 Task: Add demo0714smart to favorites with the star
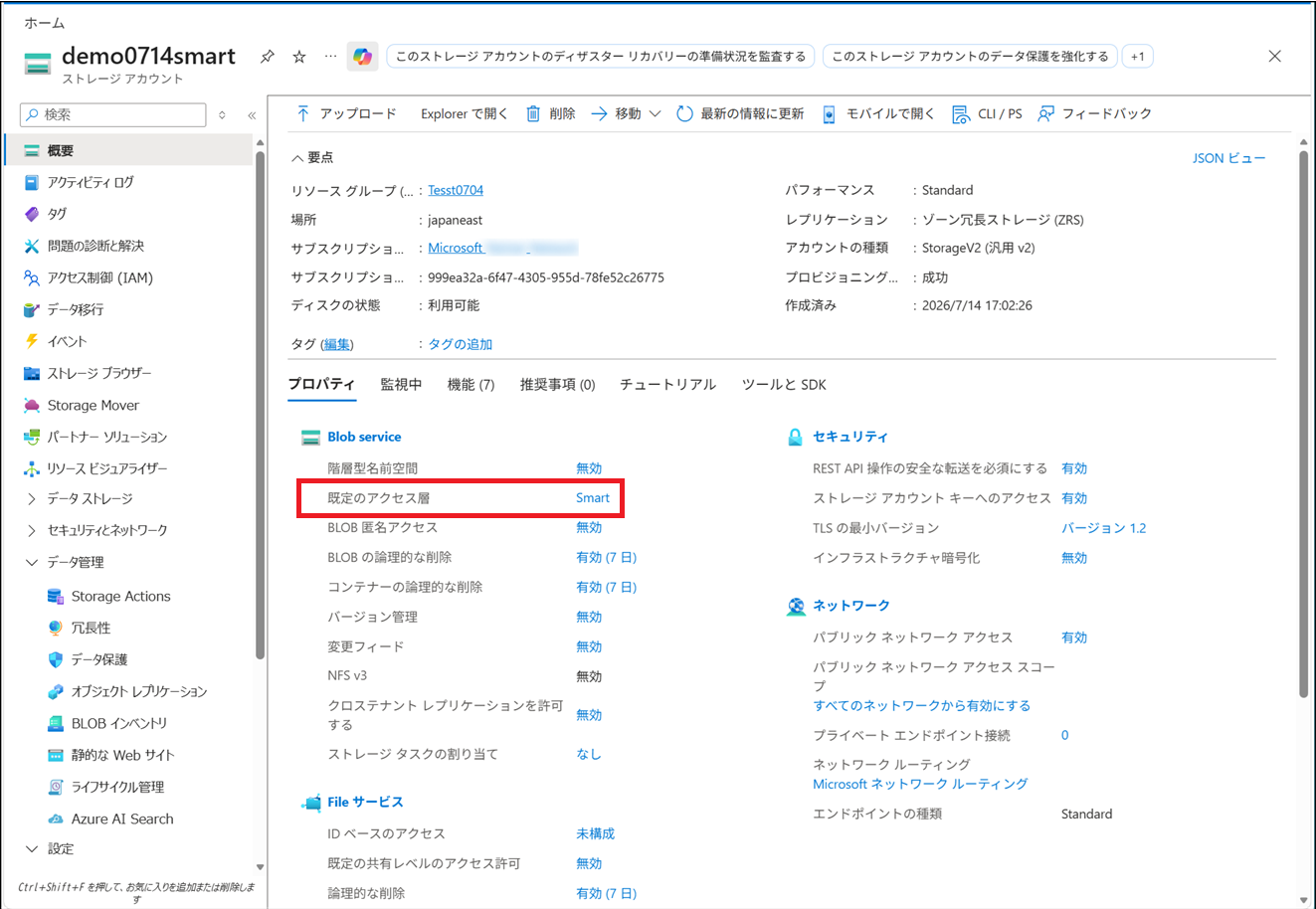(299, 57)
